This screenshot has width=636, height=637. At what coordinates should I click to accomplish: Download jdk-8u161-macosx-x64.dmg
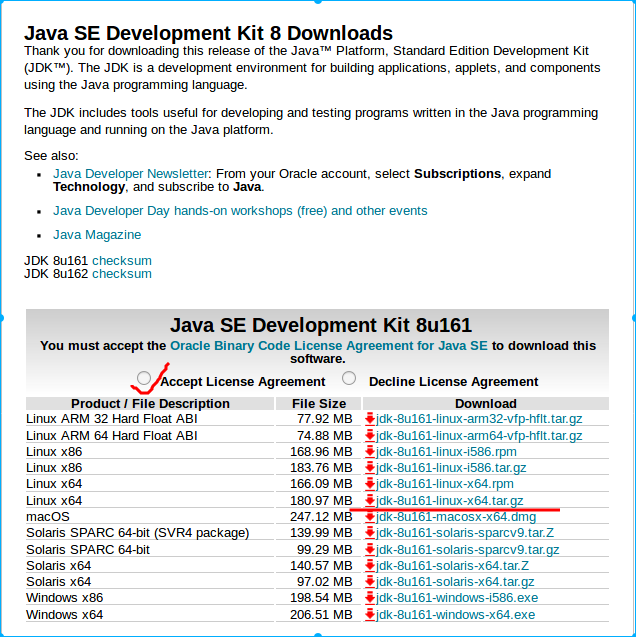pyautogui.click(x=456, y=517)
